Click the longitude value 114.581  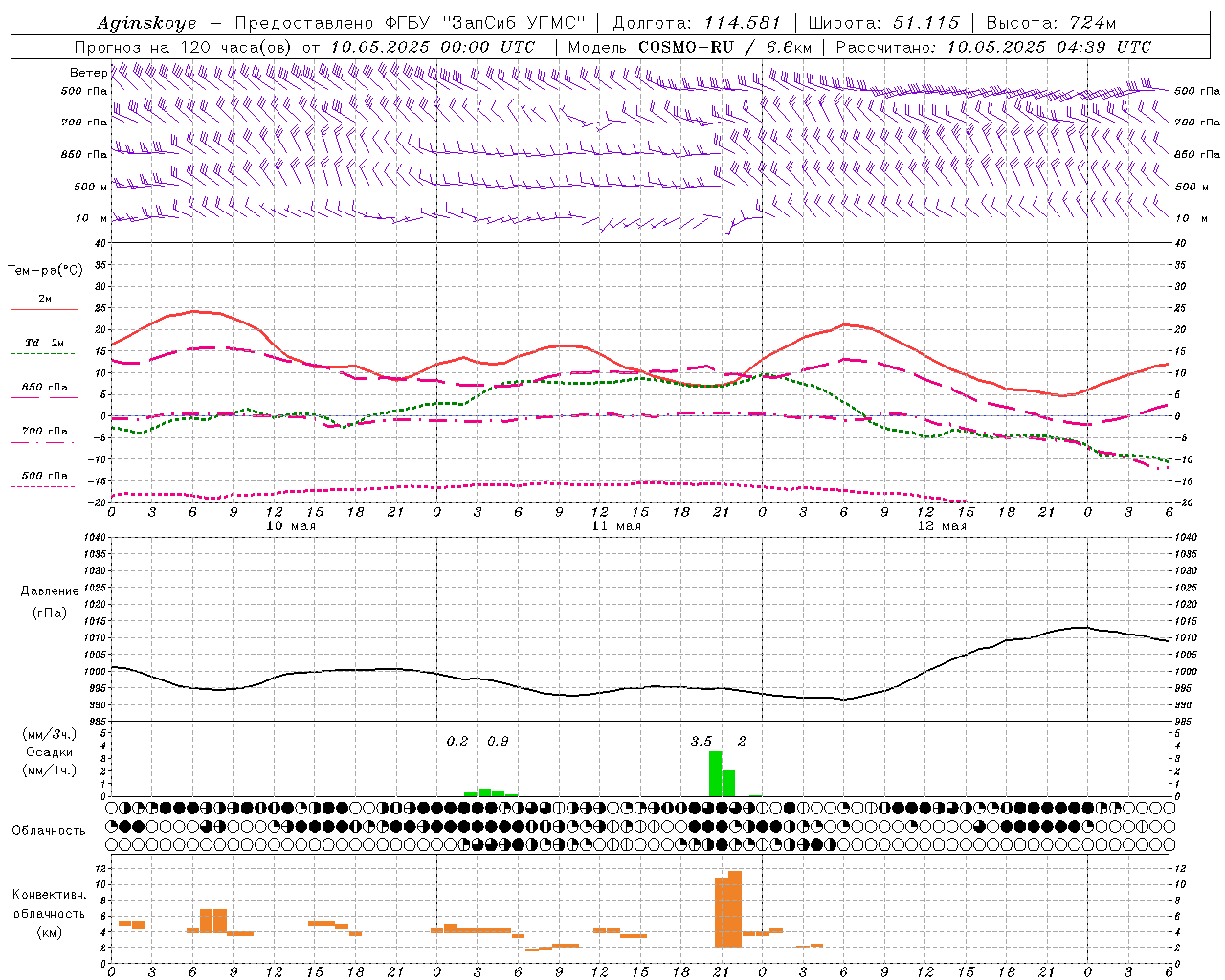[x=743, y=23]
